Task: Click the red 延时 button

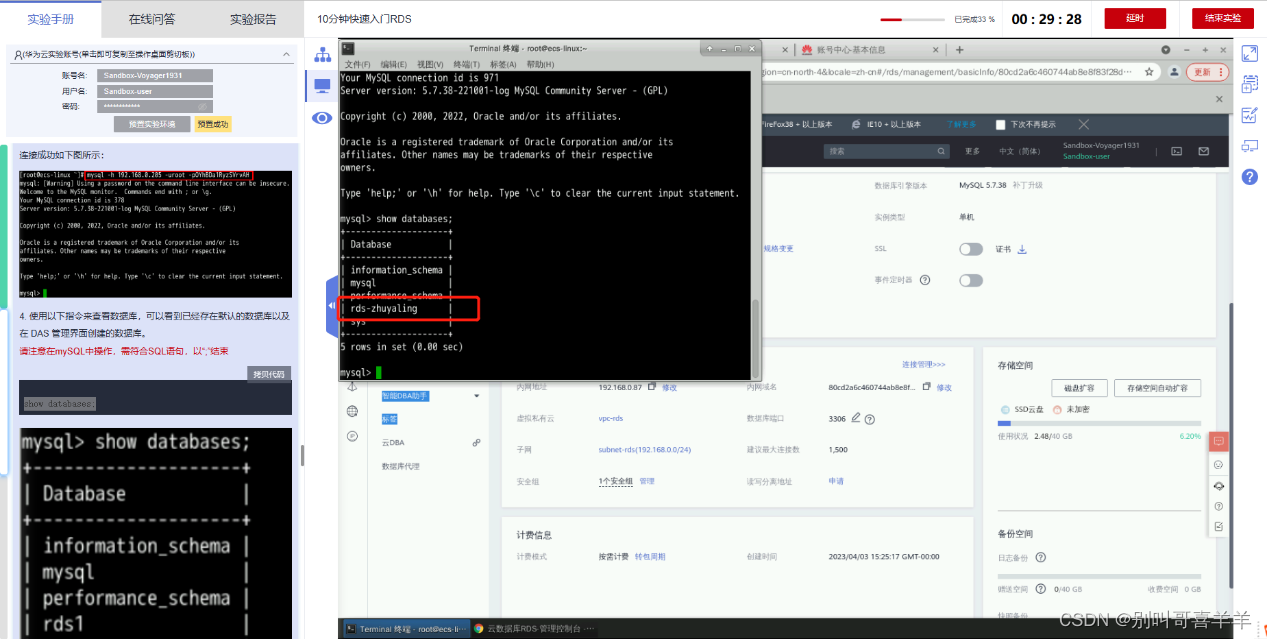Action: tap(1134, 18)
